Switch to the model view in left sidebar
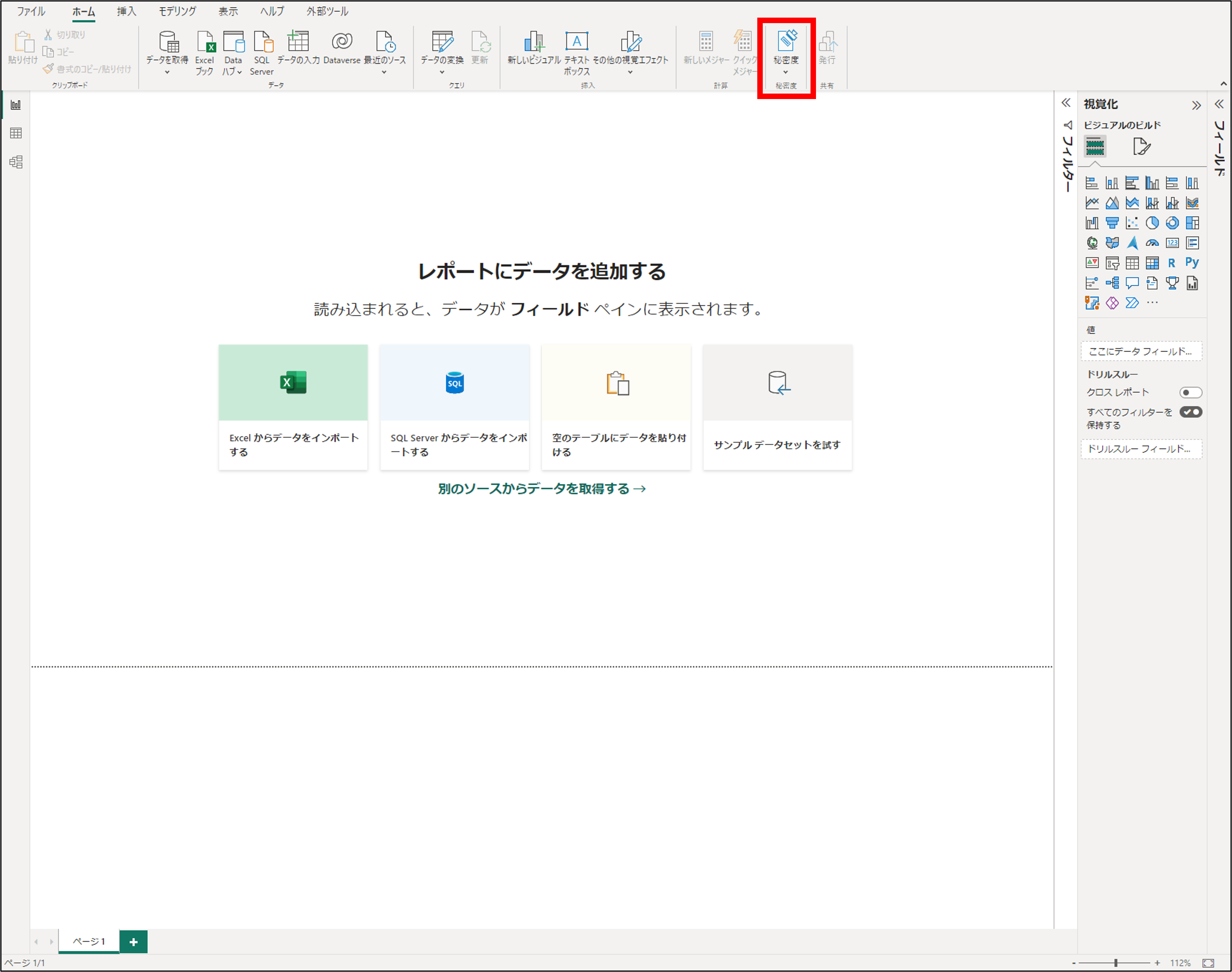 16,163
